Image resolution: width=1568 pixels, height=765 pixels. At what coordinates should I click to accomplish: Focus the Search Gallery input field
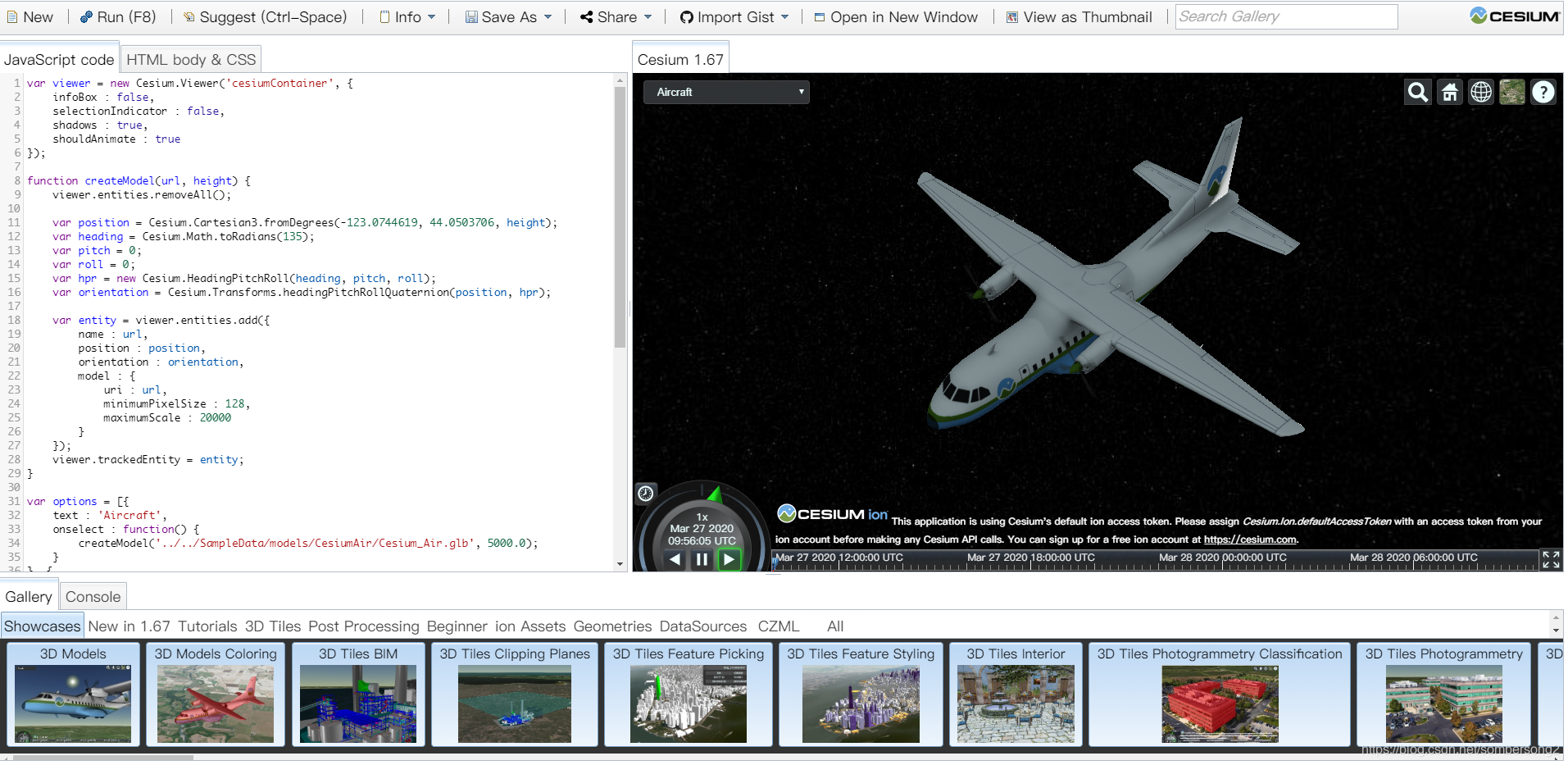click(x=1286, y=16)
